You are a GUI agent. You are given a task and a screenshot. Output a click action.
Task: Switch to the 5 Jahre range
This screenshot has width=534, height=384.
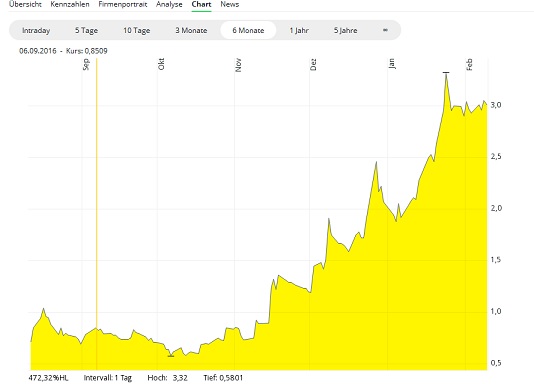pyautogui.click(x=345, y=30)
